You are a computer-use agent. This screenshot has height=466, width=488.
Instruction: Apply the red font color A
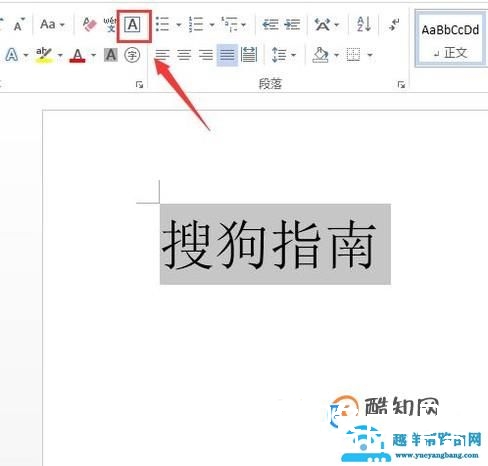point(77,55)
